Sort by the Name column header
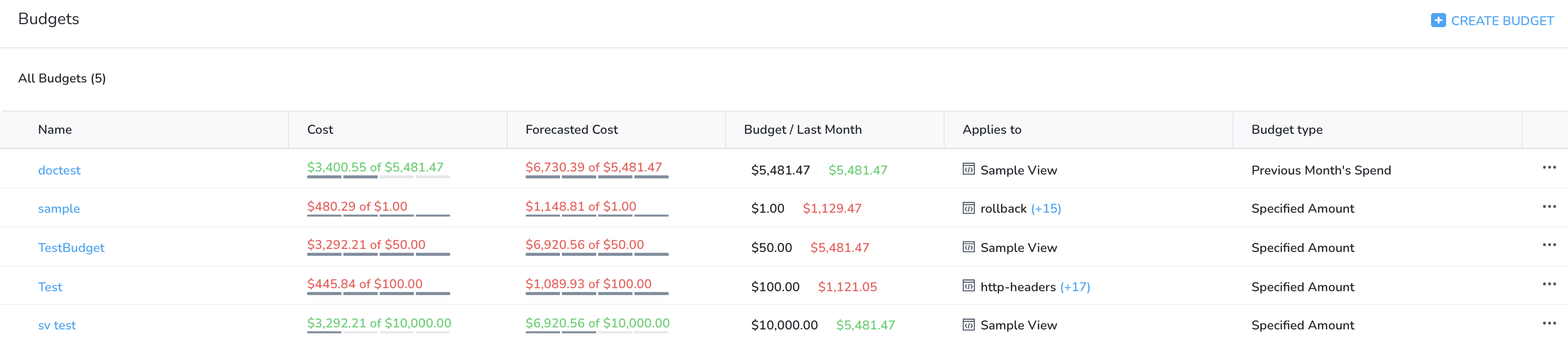Screen dimensions: 1568x341 (x=55, y=129)
